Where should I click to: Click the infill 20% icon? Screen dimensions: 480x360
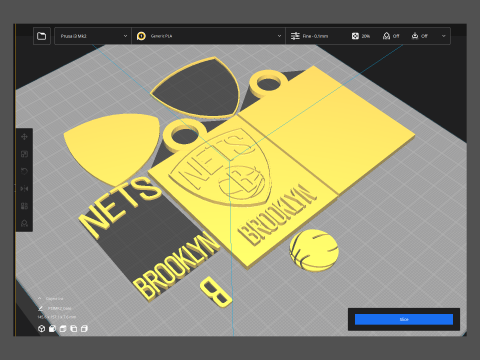(355, 36)
